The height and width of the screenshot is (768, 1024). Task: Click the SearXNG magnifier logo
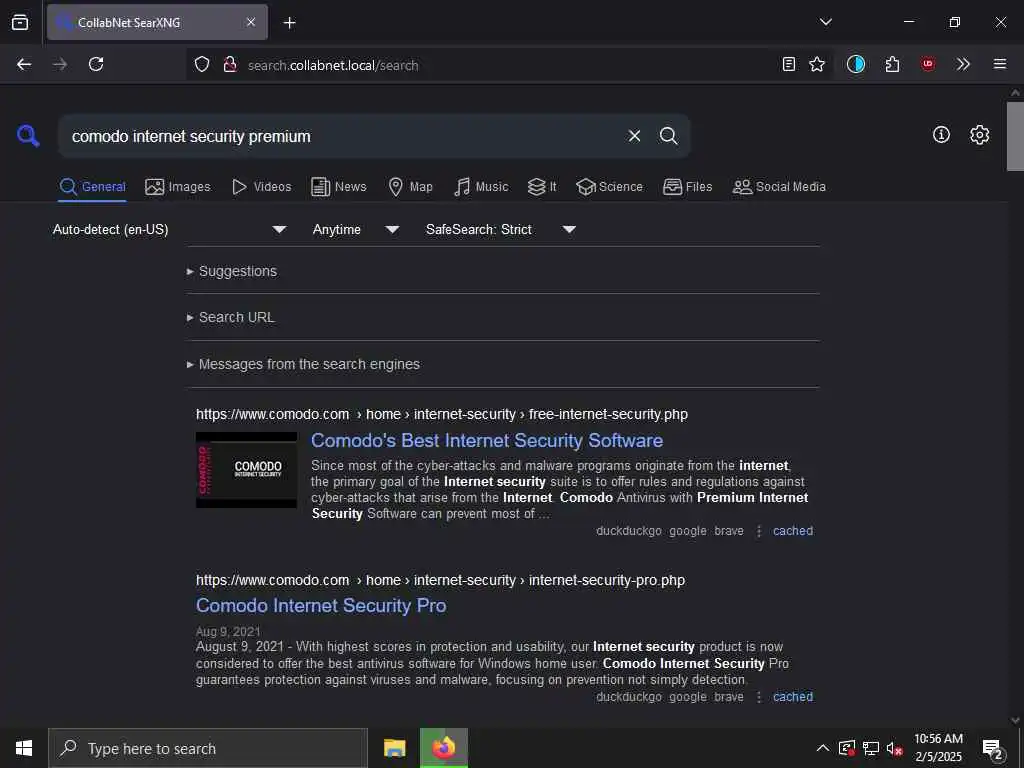(28, 136)
